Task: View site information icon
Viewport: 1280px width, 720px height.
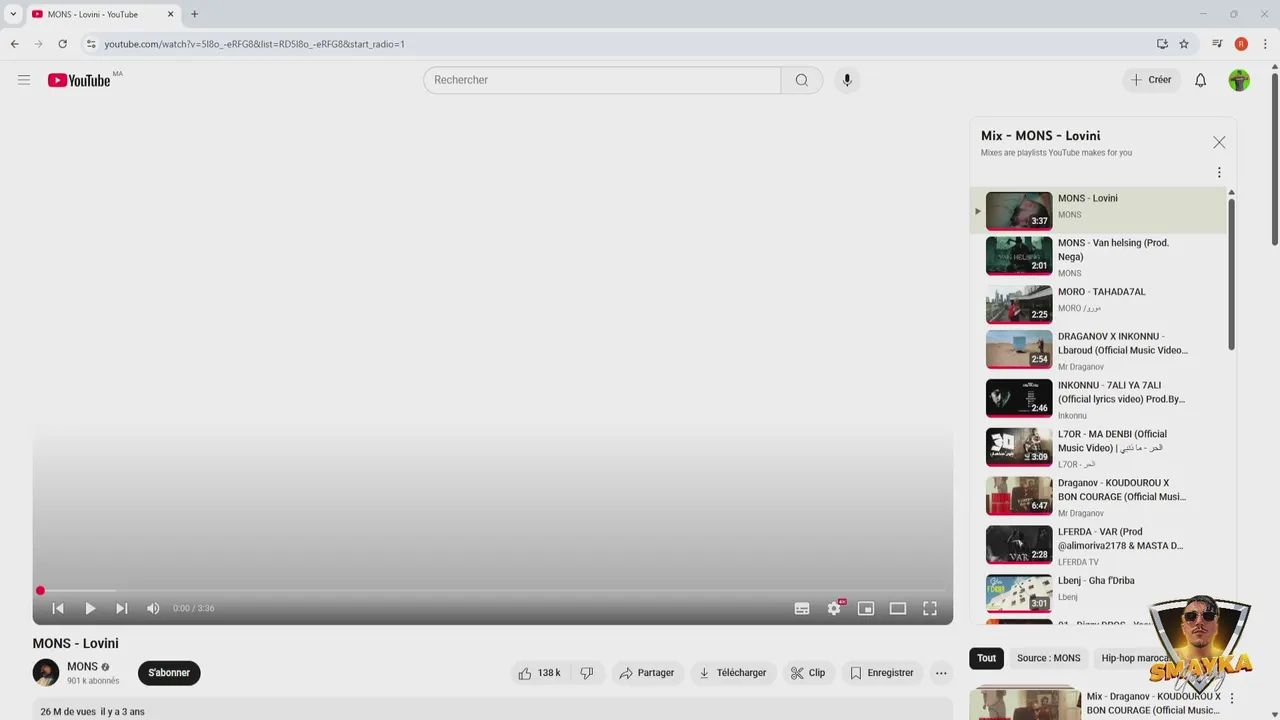Action: (x=91, y=44)
